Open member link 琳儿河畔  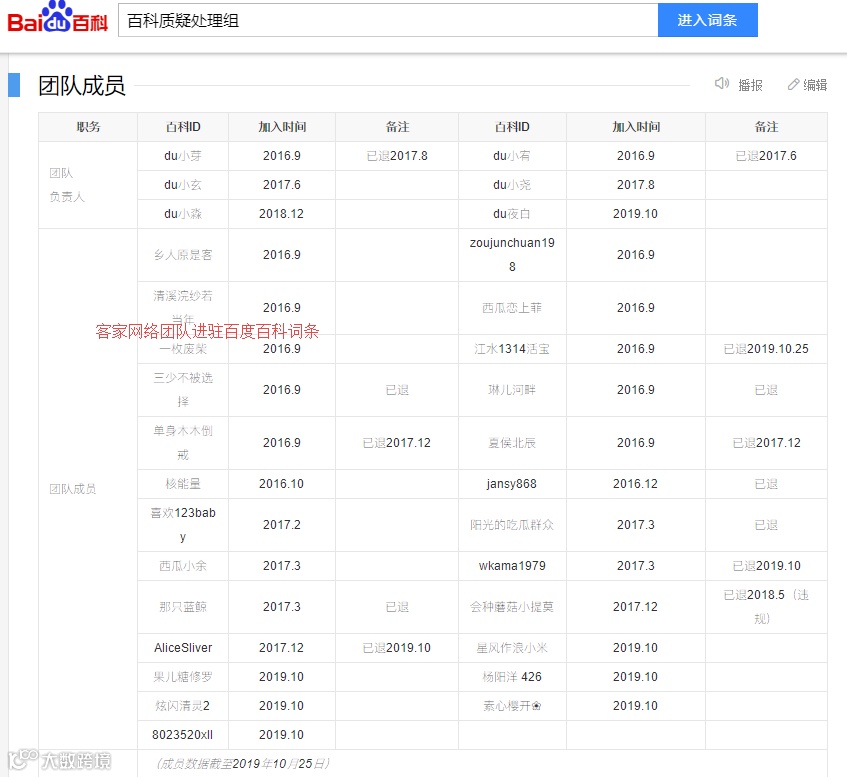512,390
